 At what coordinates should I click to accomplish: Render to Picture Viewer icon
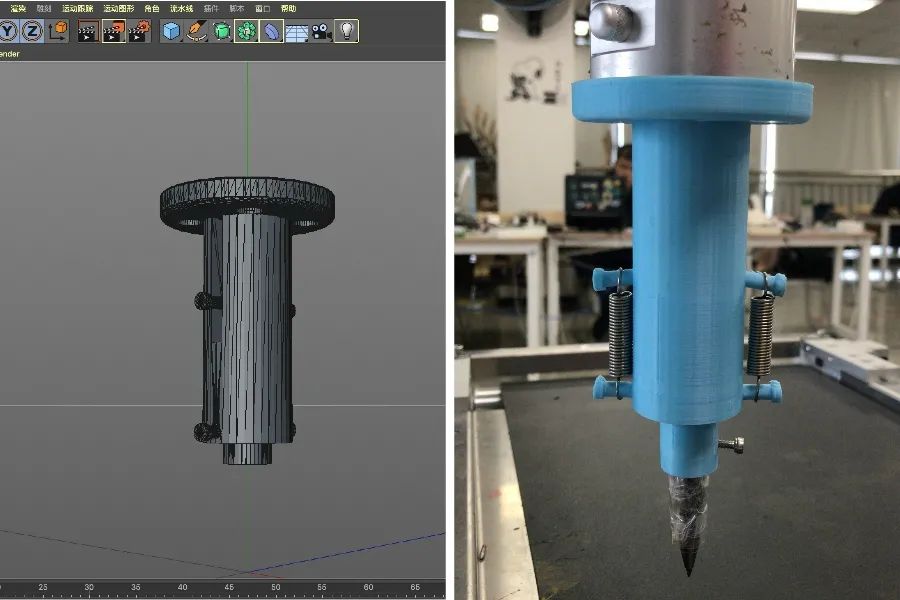114,31
